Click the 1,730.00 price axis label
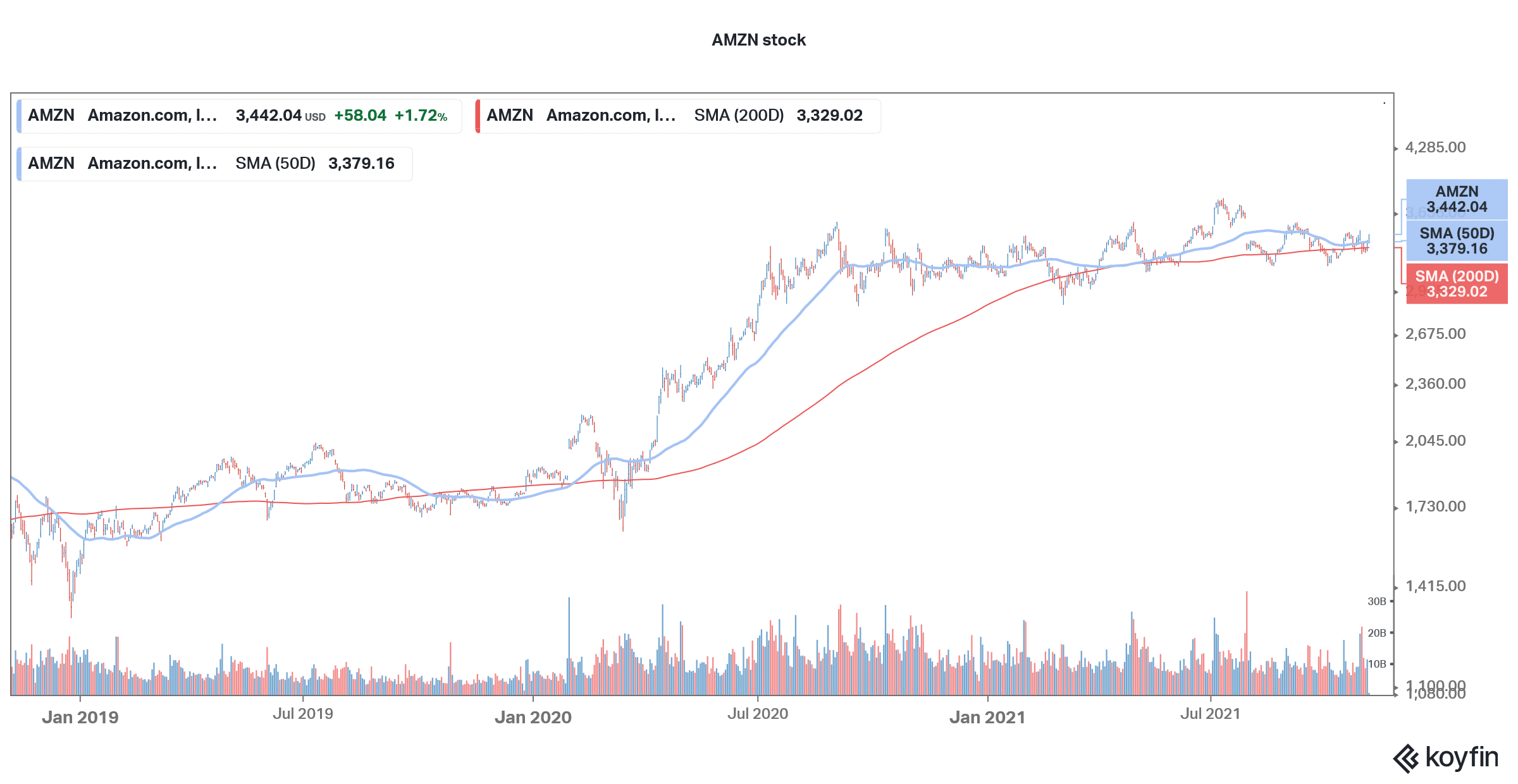1518x784 pixels. (x=1435, y=506)
